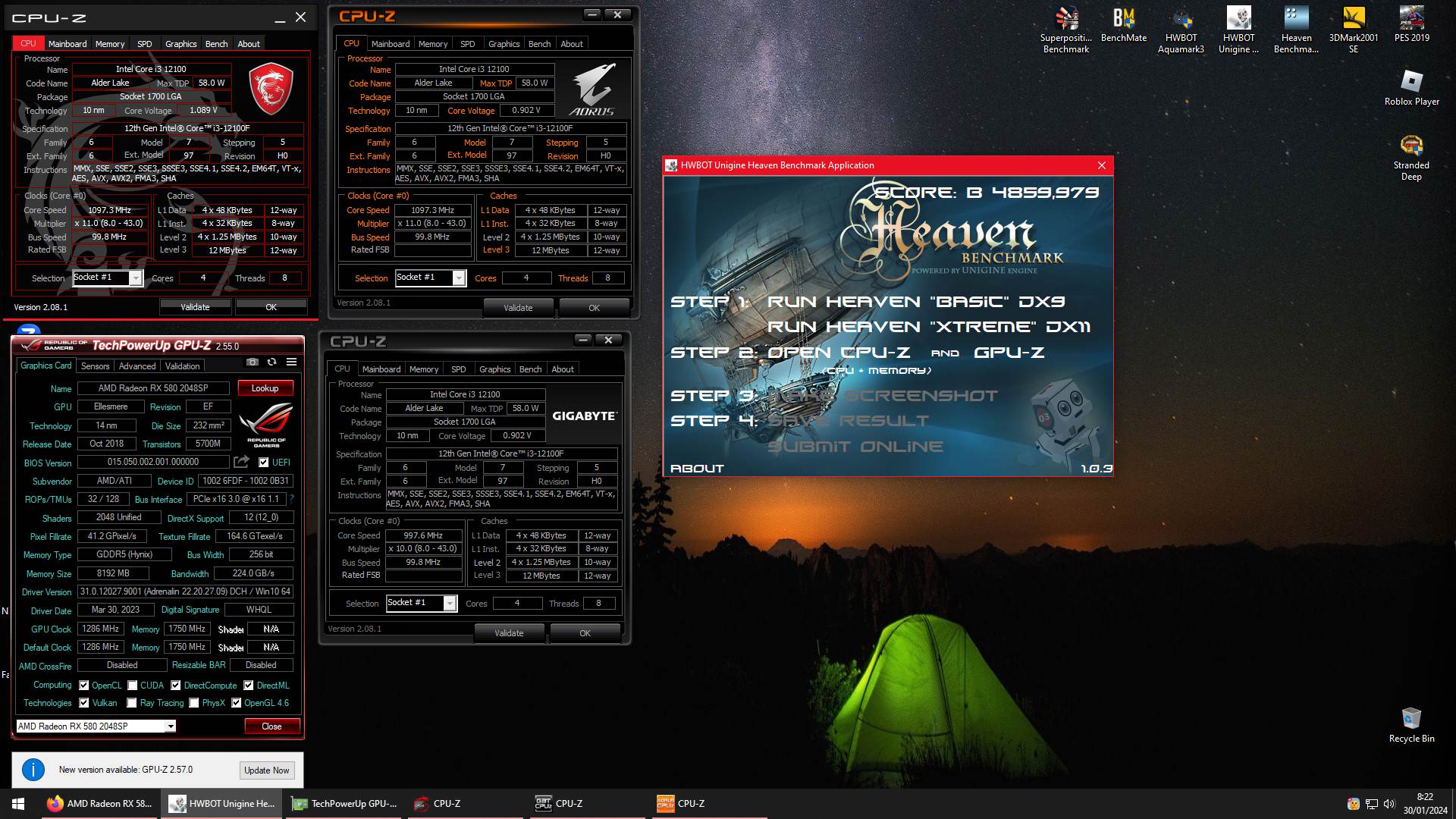Switch to TechPowerUp GPU-... taskbar item
Screen dimensions: 1456x819
344,804
